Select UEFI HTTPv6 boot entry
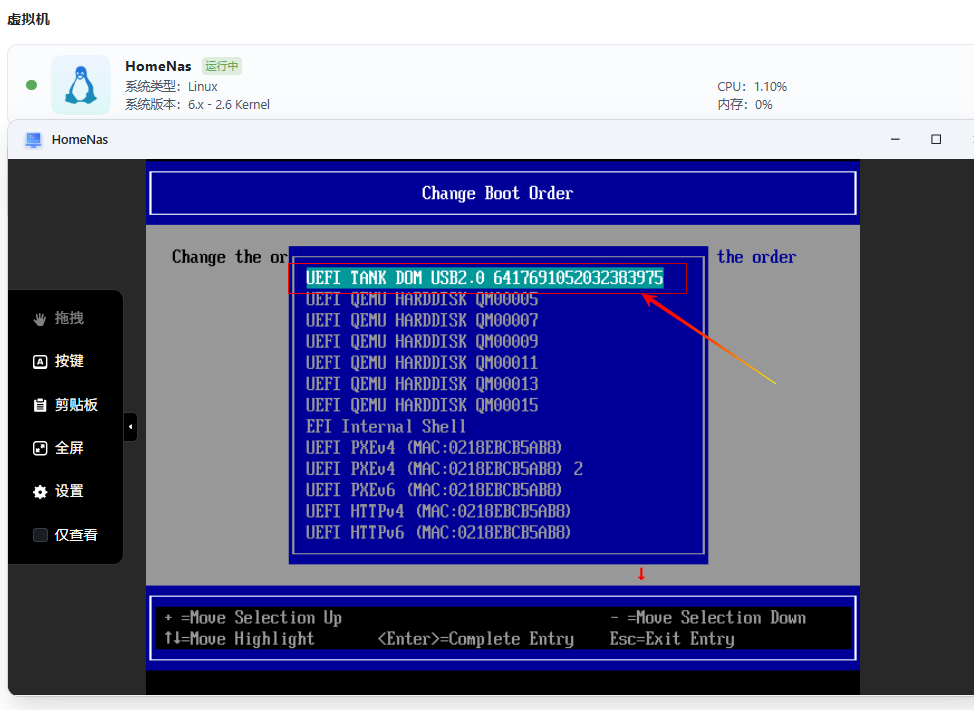This screenshot has width=974, height=710. pos(438,532)
